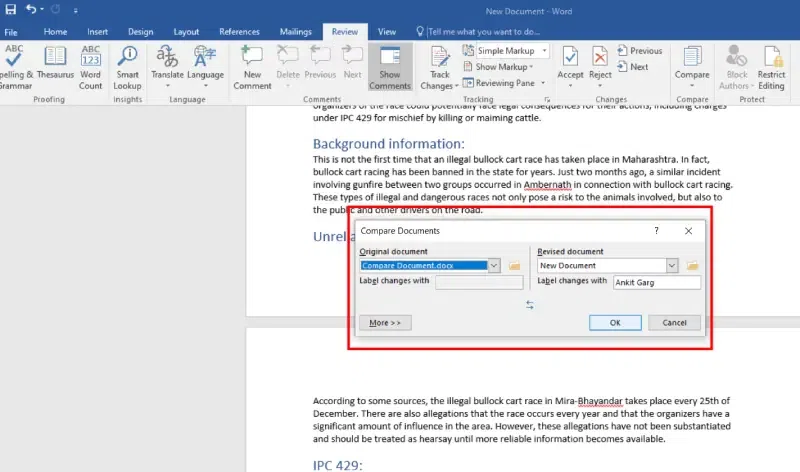Close the Compare Documents dialog
Viewport: 800px width, 472px height.
pyautogui.click(x=688, y=231)
